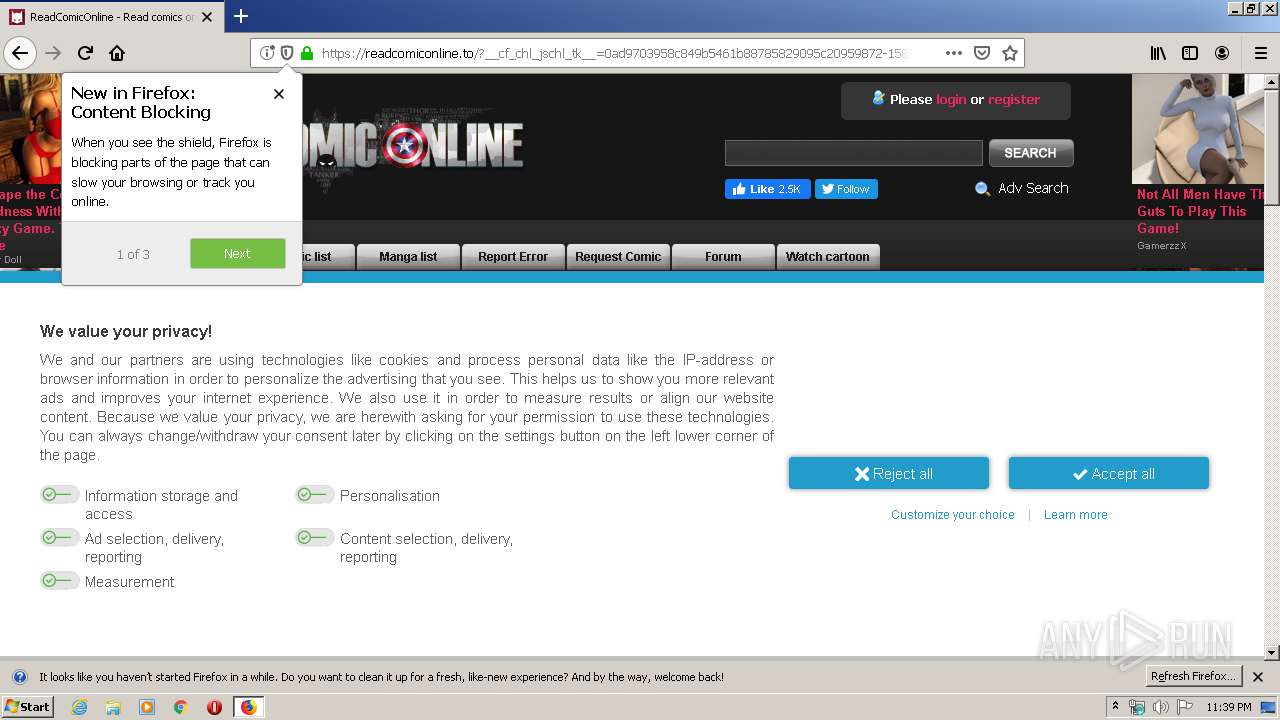
Task: View the green padlock connection details
Action: click(307, 53)
